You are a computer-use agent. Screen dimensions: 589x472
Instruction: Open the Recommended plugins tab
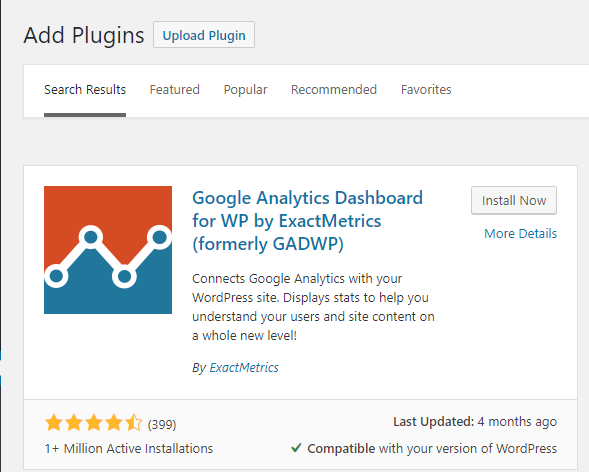(x=334, y=90)
